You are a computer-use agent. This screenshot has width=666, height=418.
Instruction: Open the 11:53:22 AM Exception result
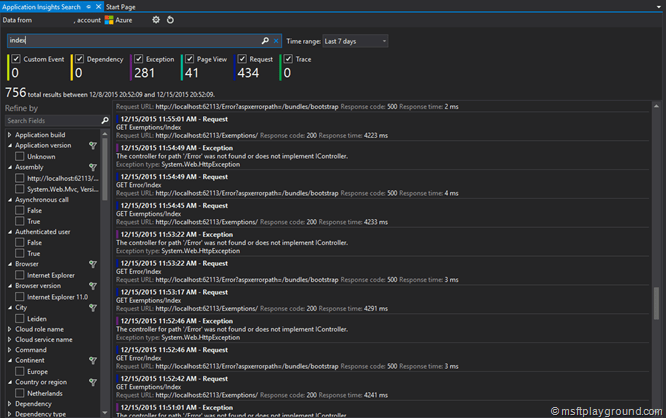[382, 243]
